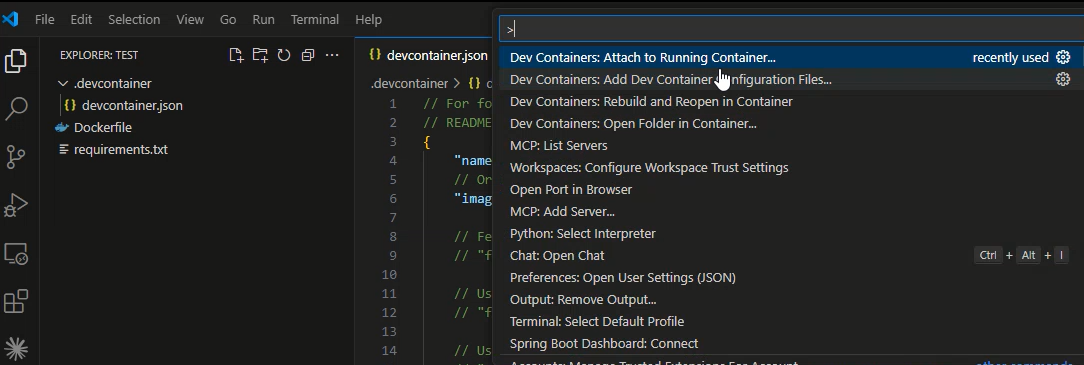The image size is (1084, 365).
Task: Click the VS Code logo icon
Action: (10, 19)
